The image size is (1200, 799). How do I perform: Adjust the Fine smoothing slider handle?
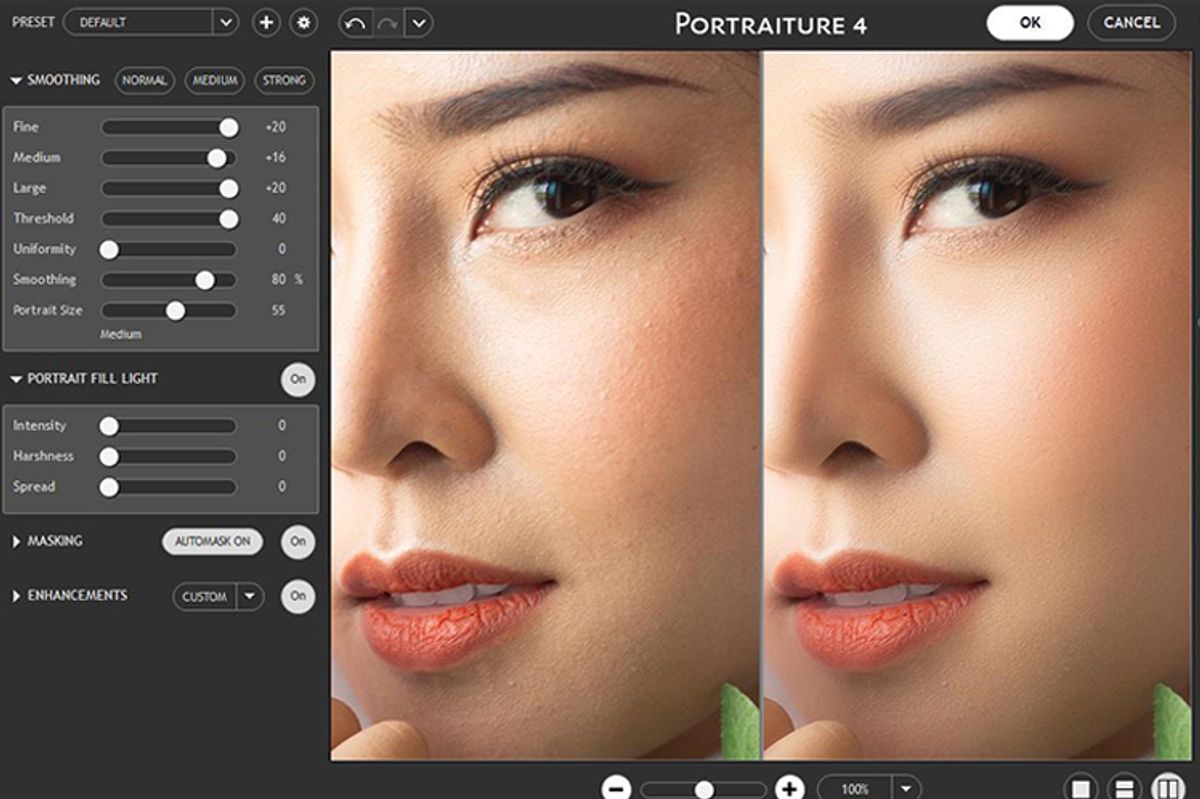click(x=228, y=127)
